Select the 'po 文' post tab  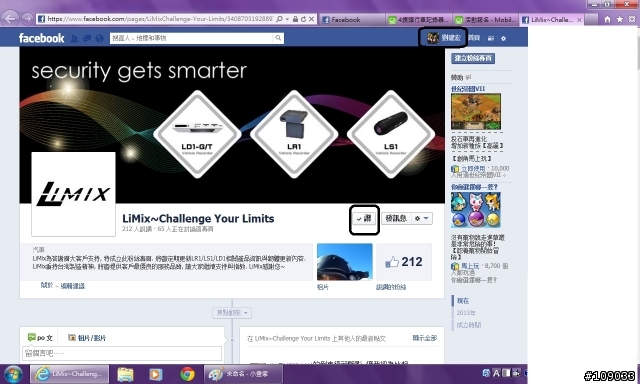coord(40,337)
